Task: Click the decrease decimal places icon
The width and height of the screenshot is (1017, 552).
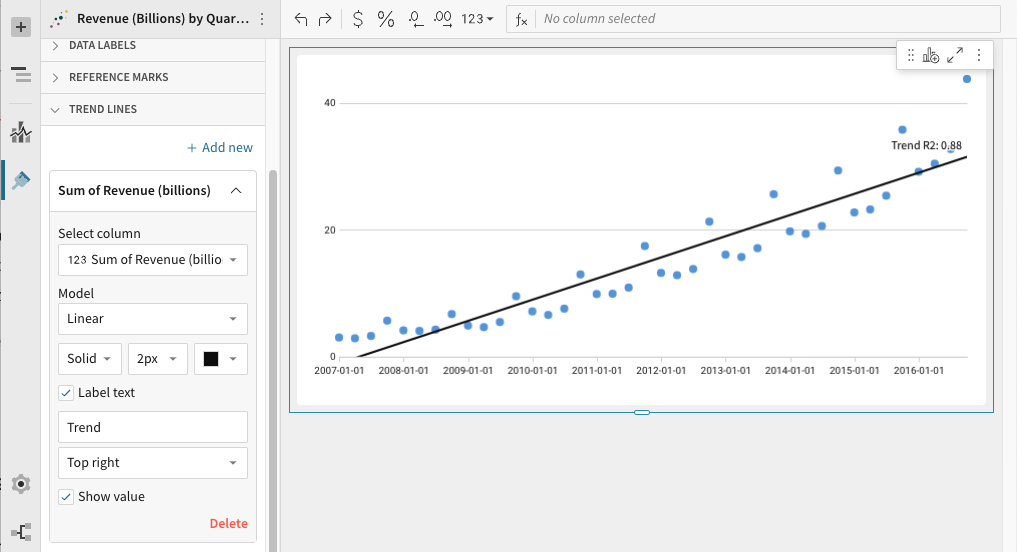Action: tap(417, 19)
